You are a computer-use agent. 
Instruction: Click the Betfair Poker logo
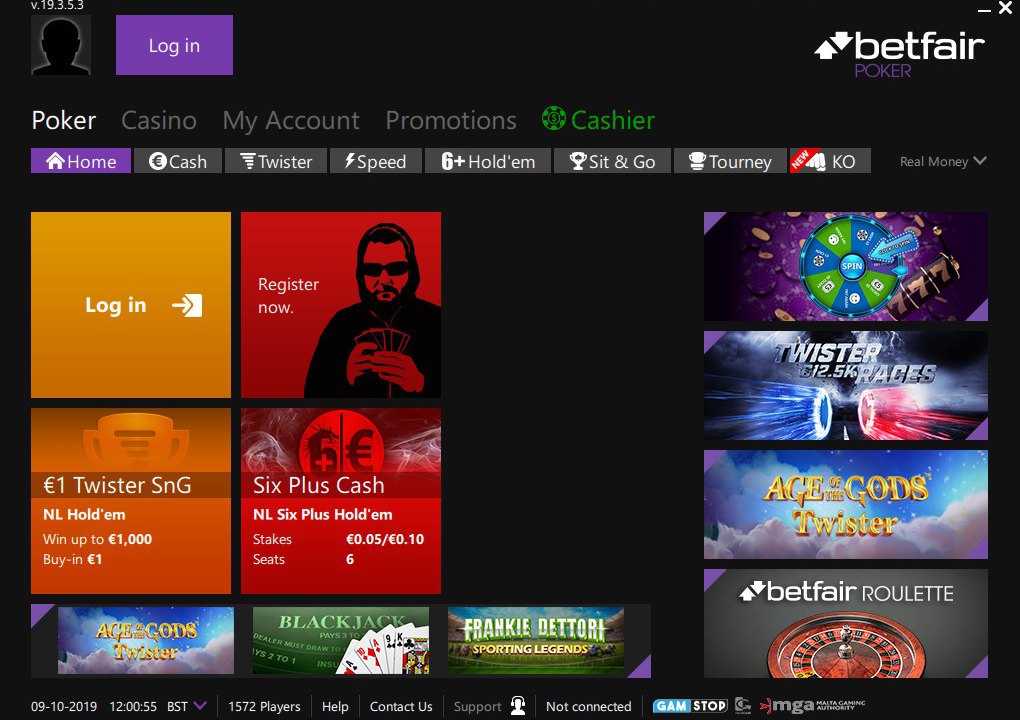click(900, 55)
